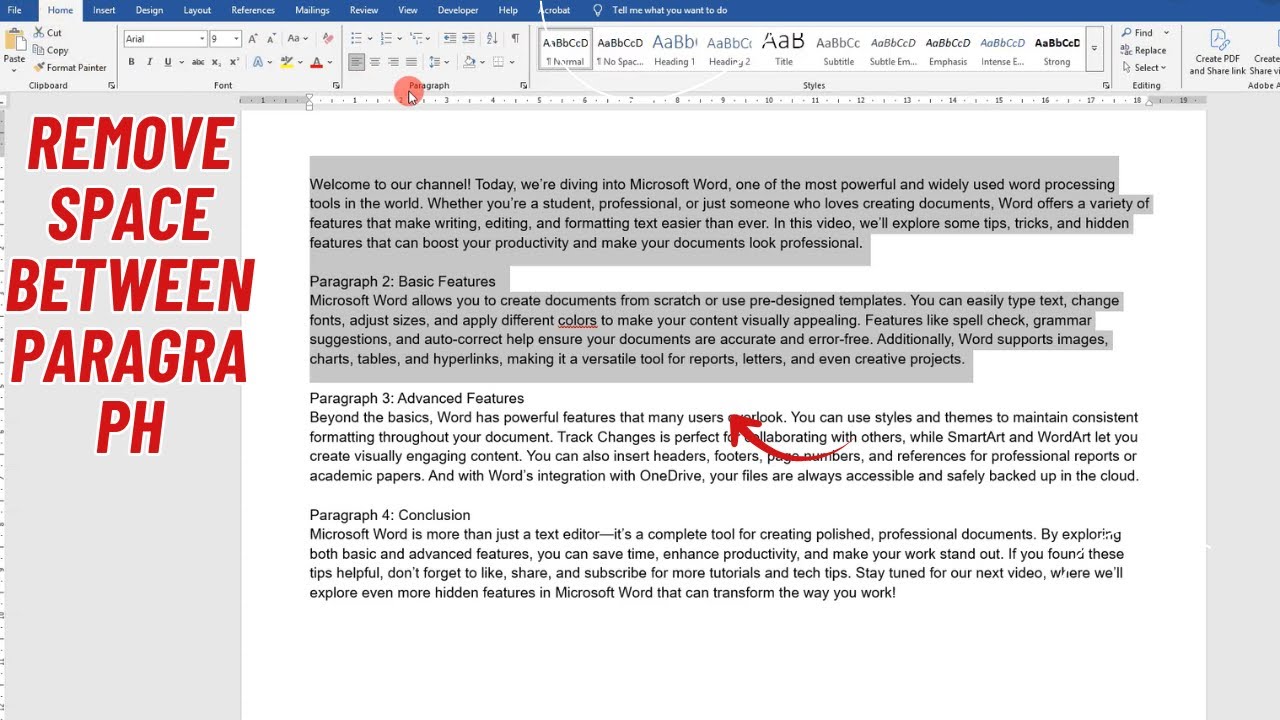Align text to the right
Image resolution: width=1280 pixels, height=720 pixels.
tap(393, 62)
